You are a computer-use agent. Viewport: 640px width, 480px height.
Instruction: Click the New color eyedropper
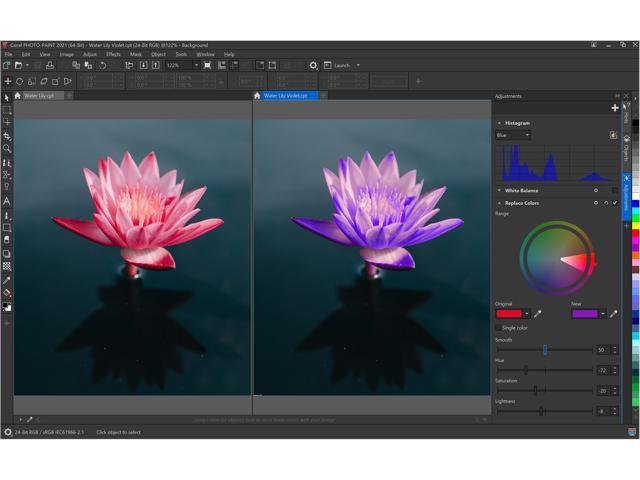click(613, 314)
